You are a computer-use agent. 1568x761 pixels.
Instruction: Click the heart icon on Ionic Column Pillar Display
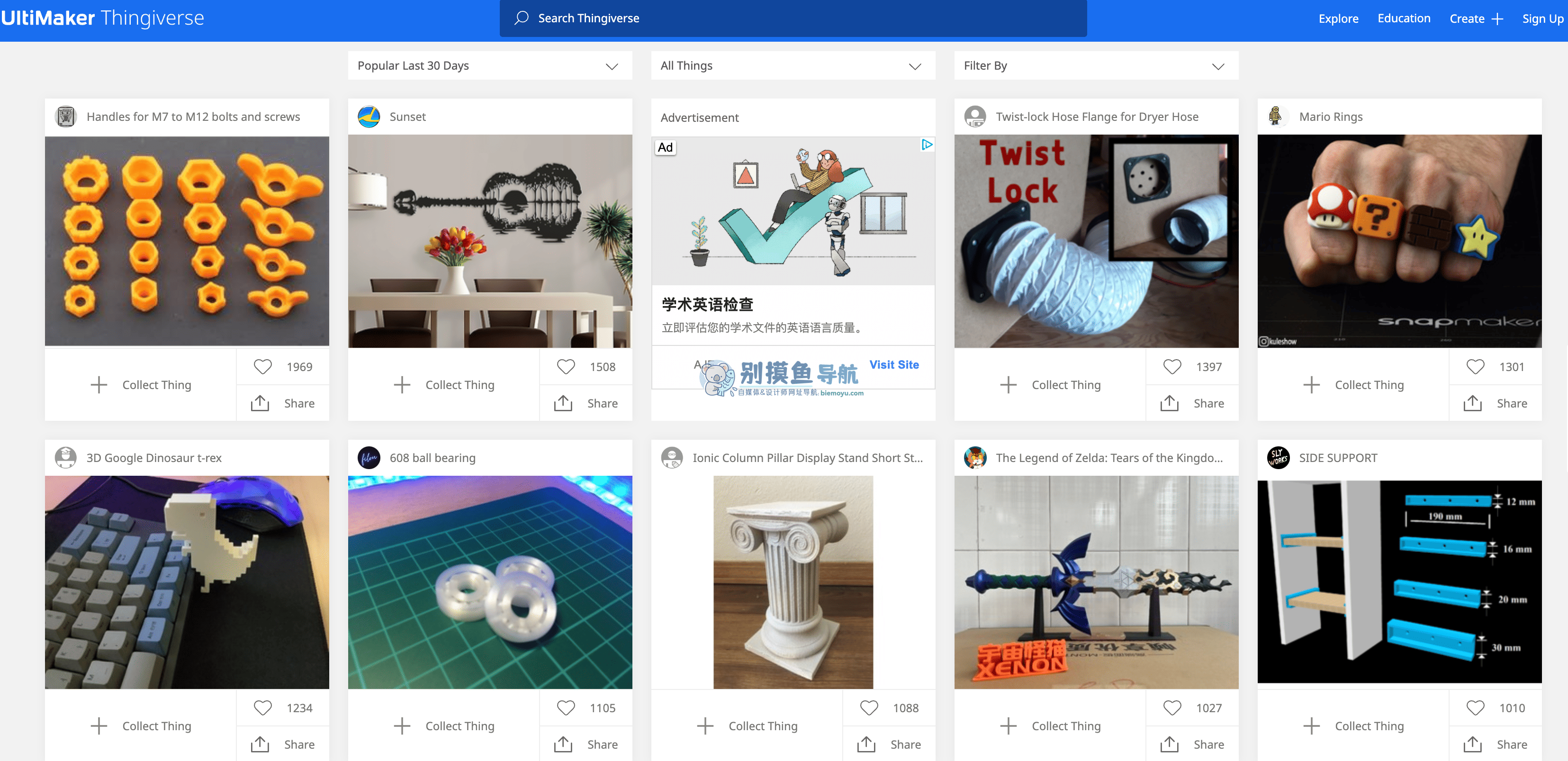tap(869, 707)
